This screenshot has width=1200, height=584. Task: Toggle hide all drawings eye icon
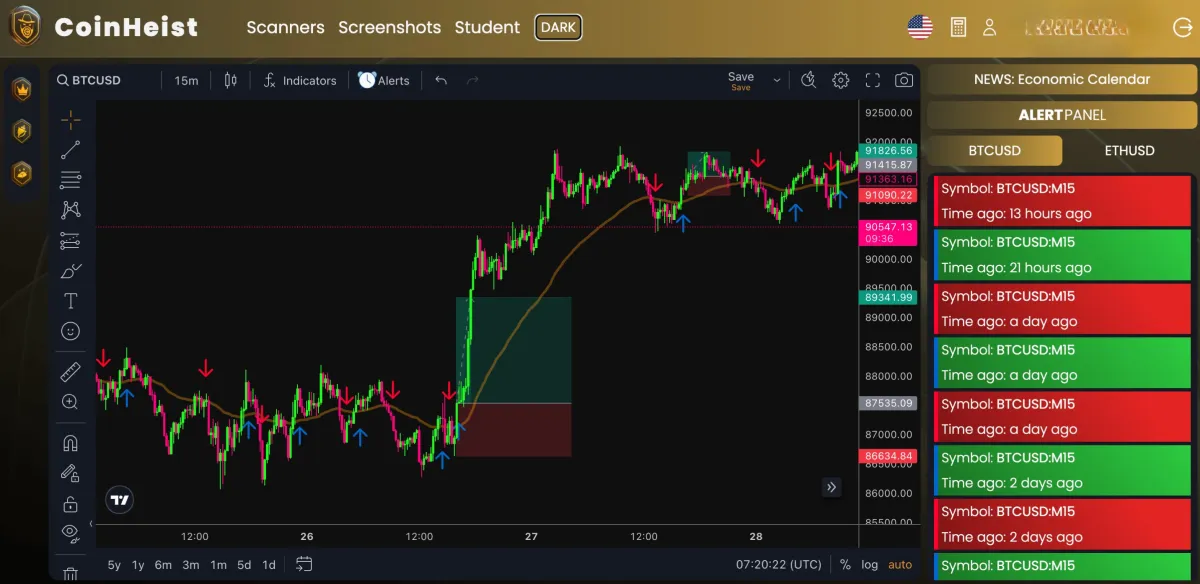pos(70,532)
